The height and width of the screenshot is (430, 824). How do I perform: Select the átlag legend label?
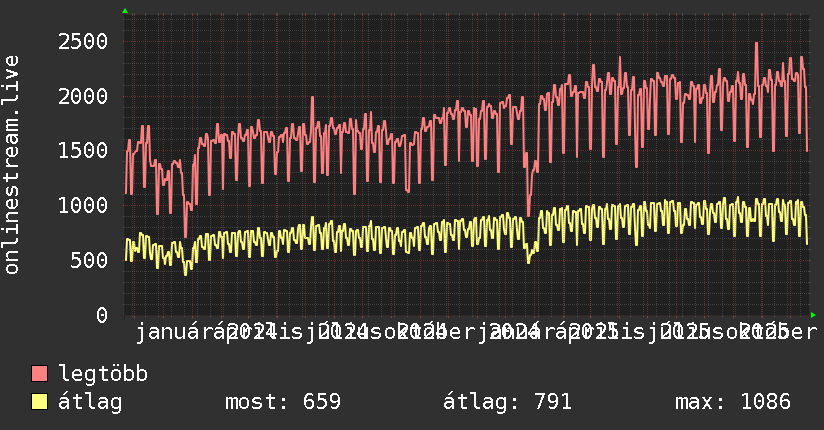coord(90,402)
